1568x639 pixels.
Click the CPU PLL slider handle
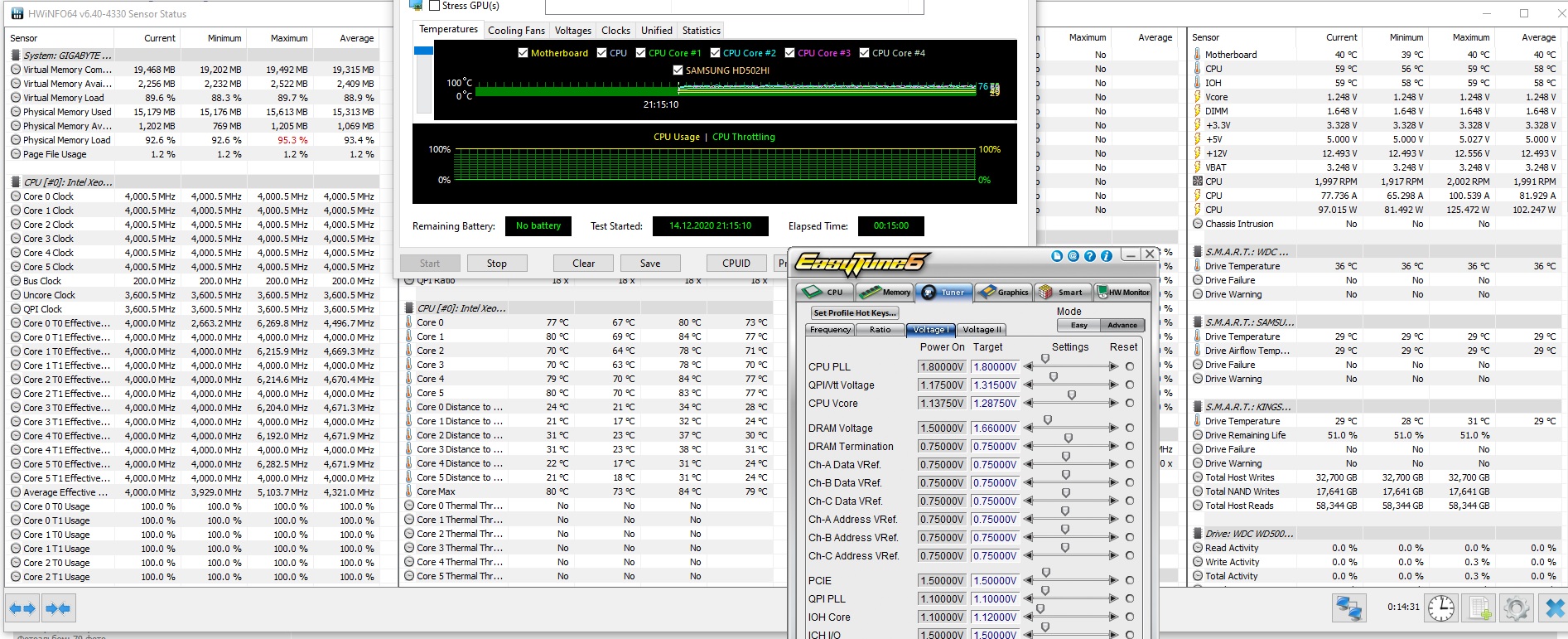(x=1045, y=359)
